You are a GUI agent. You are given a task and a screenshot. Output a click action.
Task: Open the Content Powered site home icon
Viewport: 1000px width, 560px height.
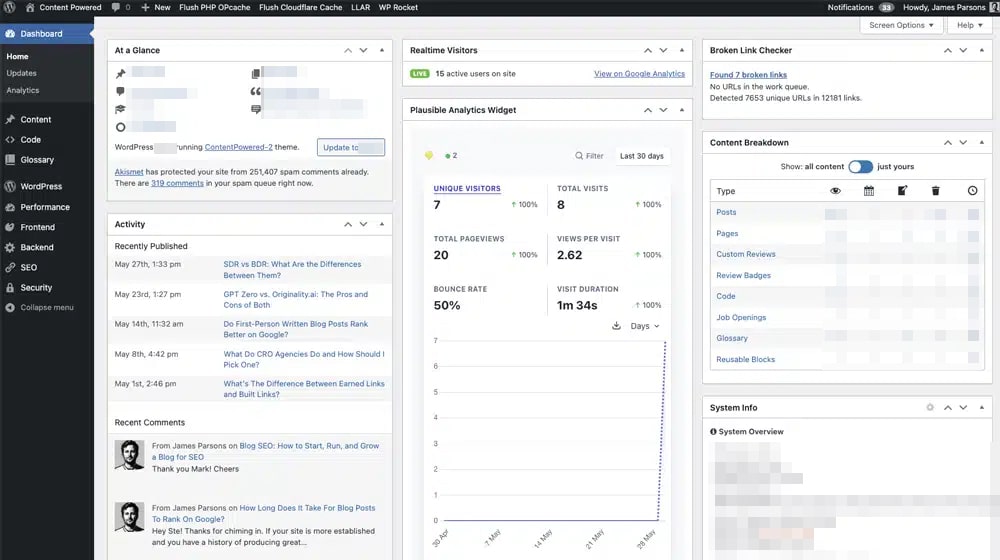[x=30, y=8]
